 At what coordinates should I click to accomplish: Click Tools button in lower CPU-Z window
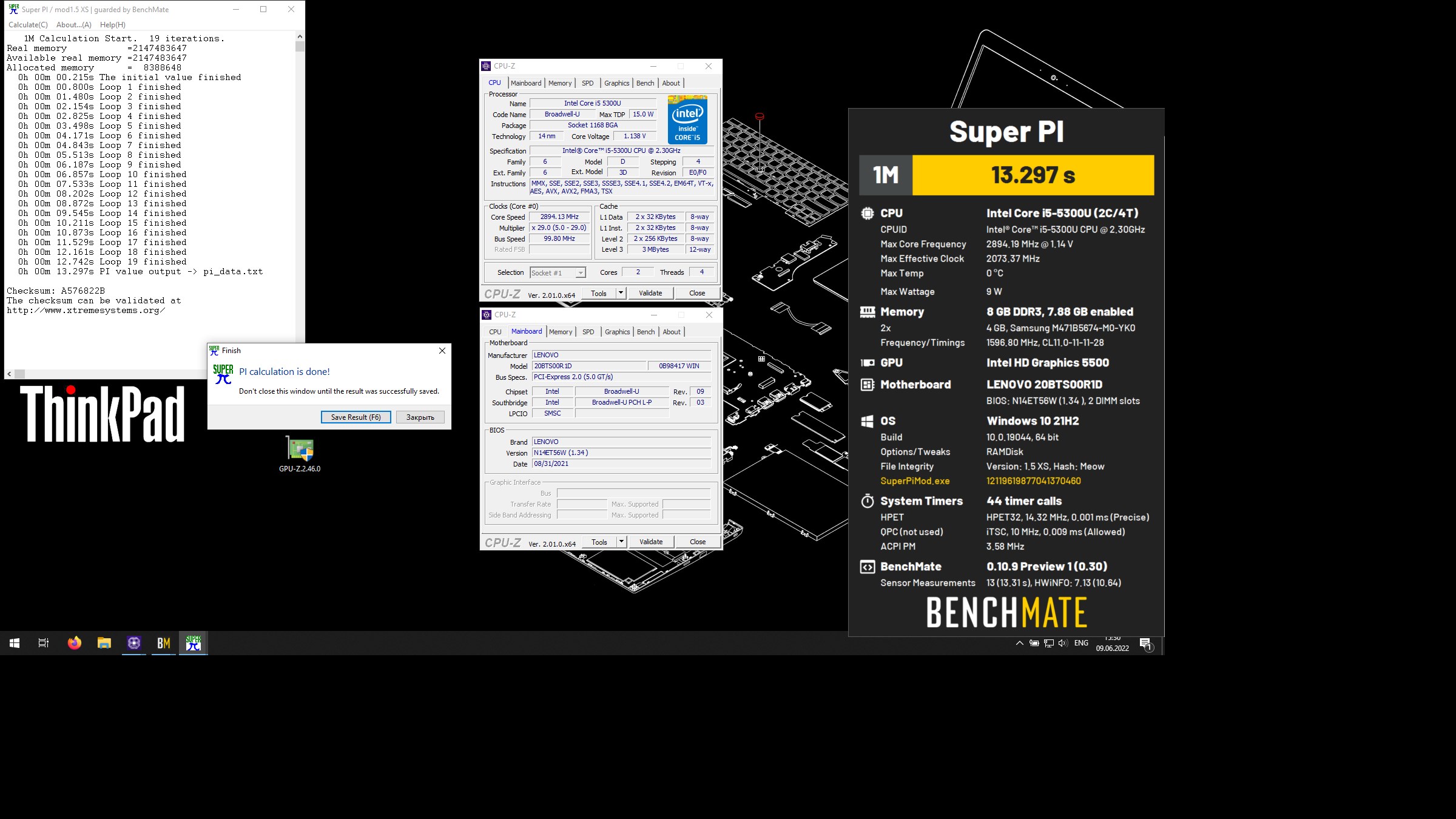[x=599, y=542]
